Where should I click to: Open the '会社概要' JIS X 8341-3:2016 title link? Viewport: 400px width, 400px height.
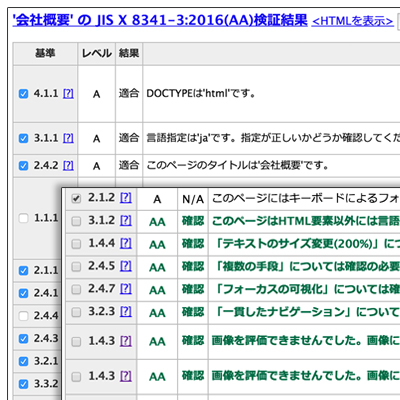tap(160, 20)
